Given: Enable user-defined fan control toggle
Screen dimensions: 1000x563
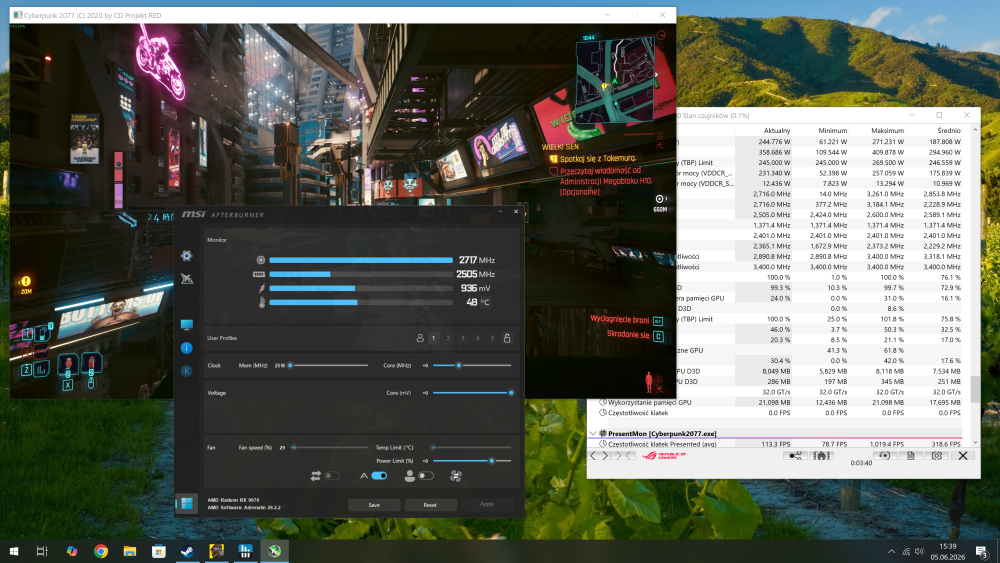Looking at the screenshot, I should [426, 476].
